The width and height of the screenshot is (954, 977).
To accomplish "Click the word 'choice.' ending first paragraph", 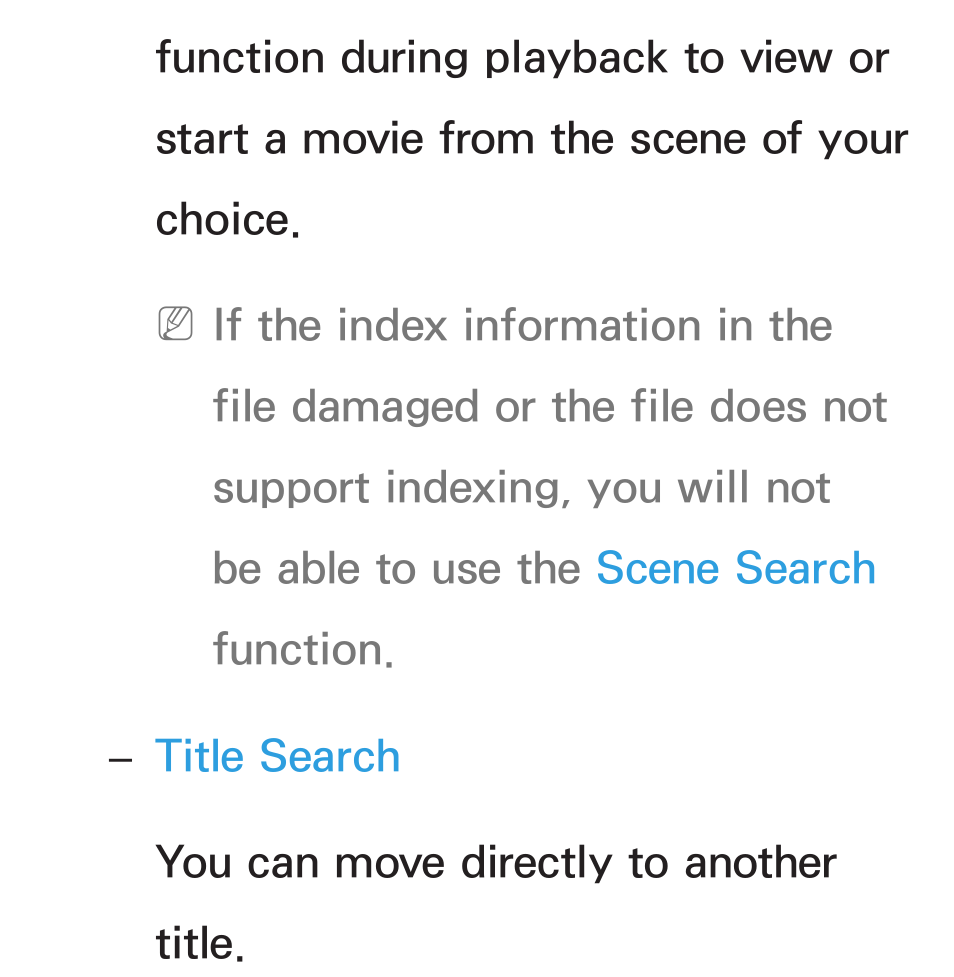I will pos(228,220).
